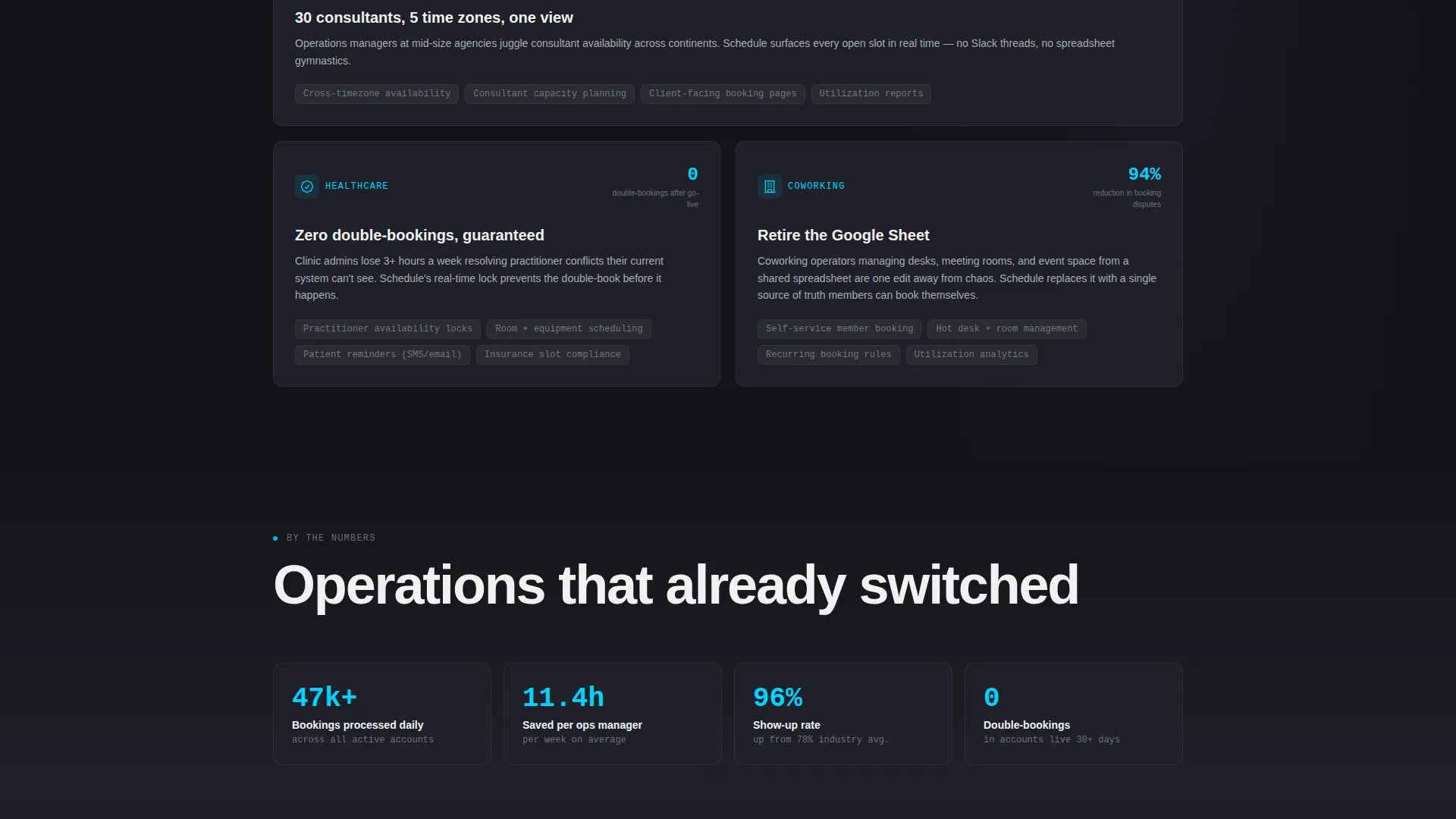Click the healthcare card's 0 stat
This screenshot has height=819, width=1456.
click(692, 174)
